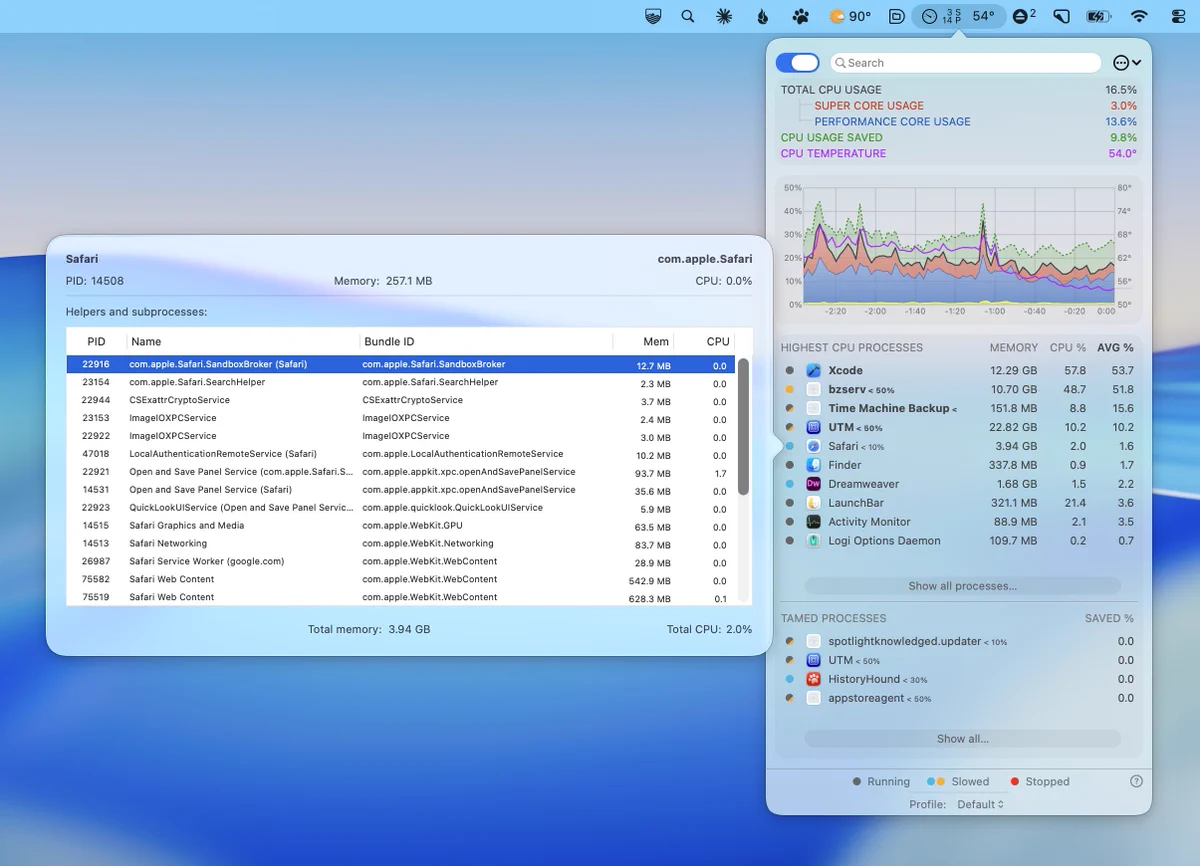Toggle the status dot beside Xcode
The height and width of the screenshot is (866, 1200).
click(790, 371)
